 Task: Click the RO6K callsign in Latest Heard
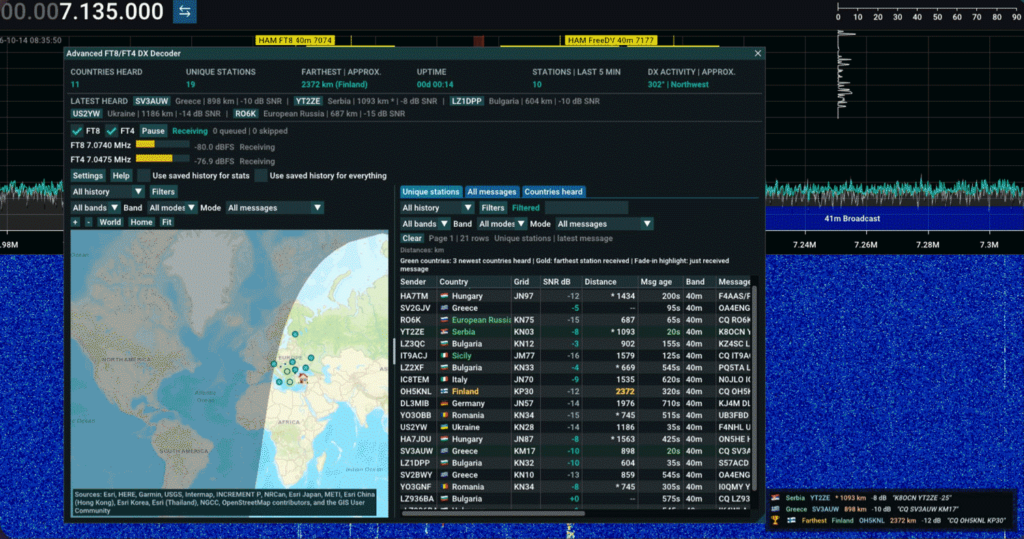coord(246,114)
